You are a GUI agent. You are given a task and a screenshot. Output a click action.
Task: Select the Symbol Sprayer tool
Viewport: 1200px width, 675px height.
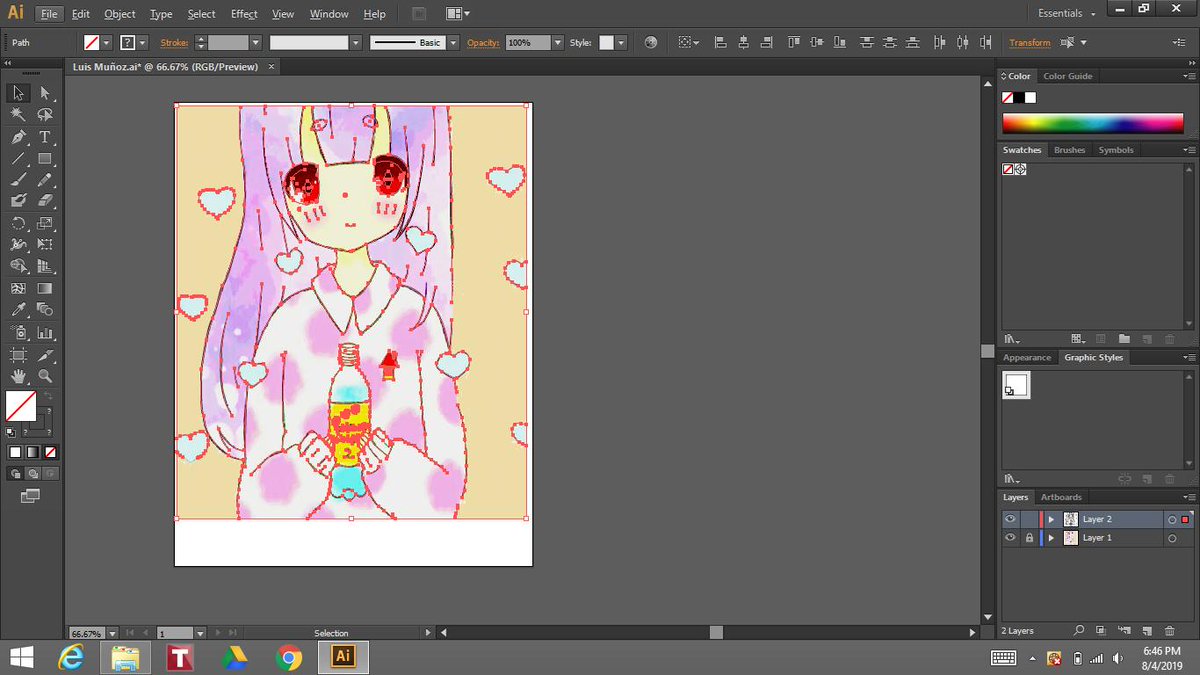tap(18, 333)
